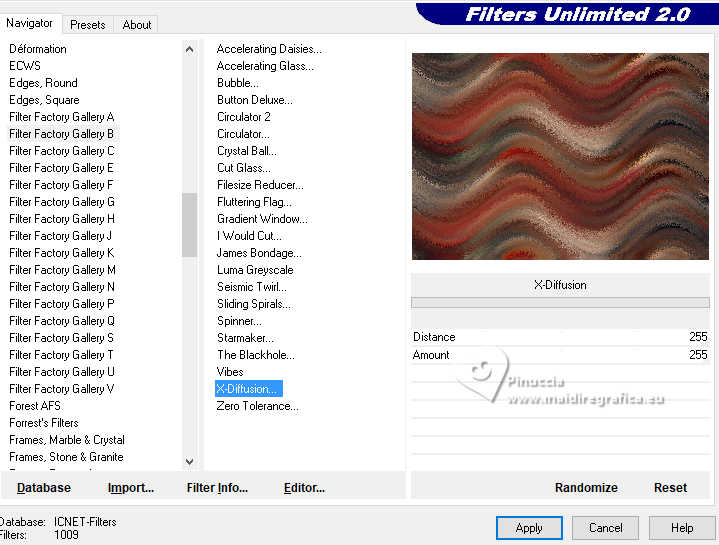Adjust the Amount slider
This screenshot has height=545, width=719.
[x=560, y=355]
